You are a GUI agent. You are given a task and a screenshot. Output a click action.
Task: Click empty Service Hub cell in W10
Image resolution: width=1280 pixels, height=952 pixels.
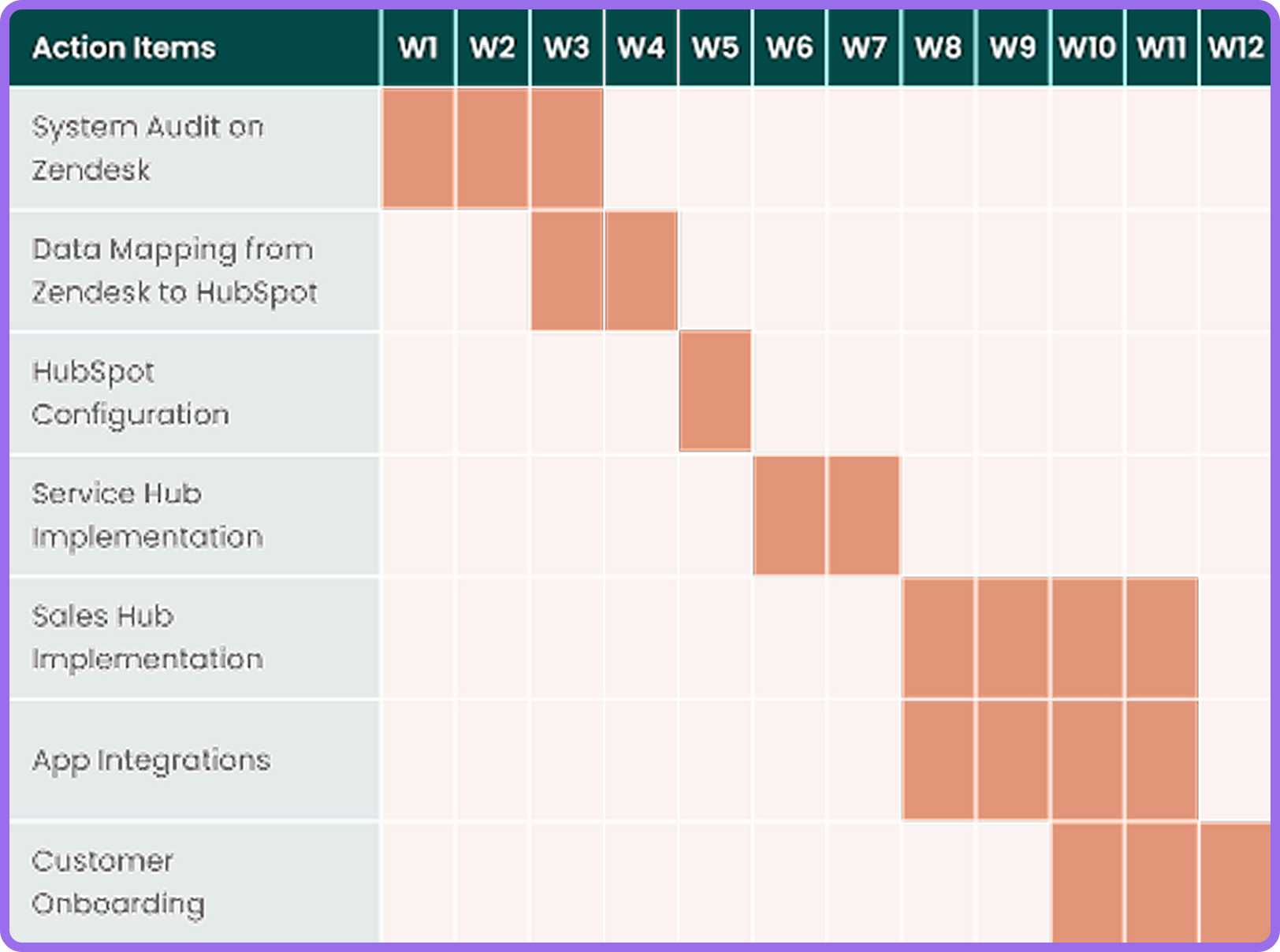[1087, 515]
